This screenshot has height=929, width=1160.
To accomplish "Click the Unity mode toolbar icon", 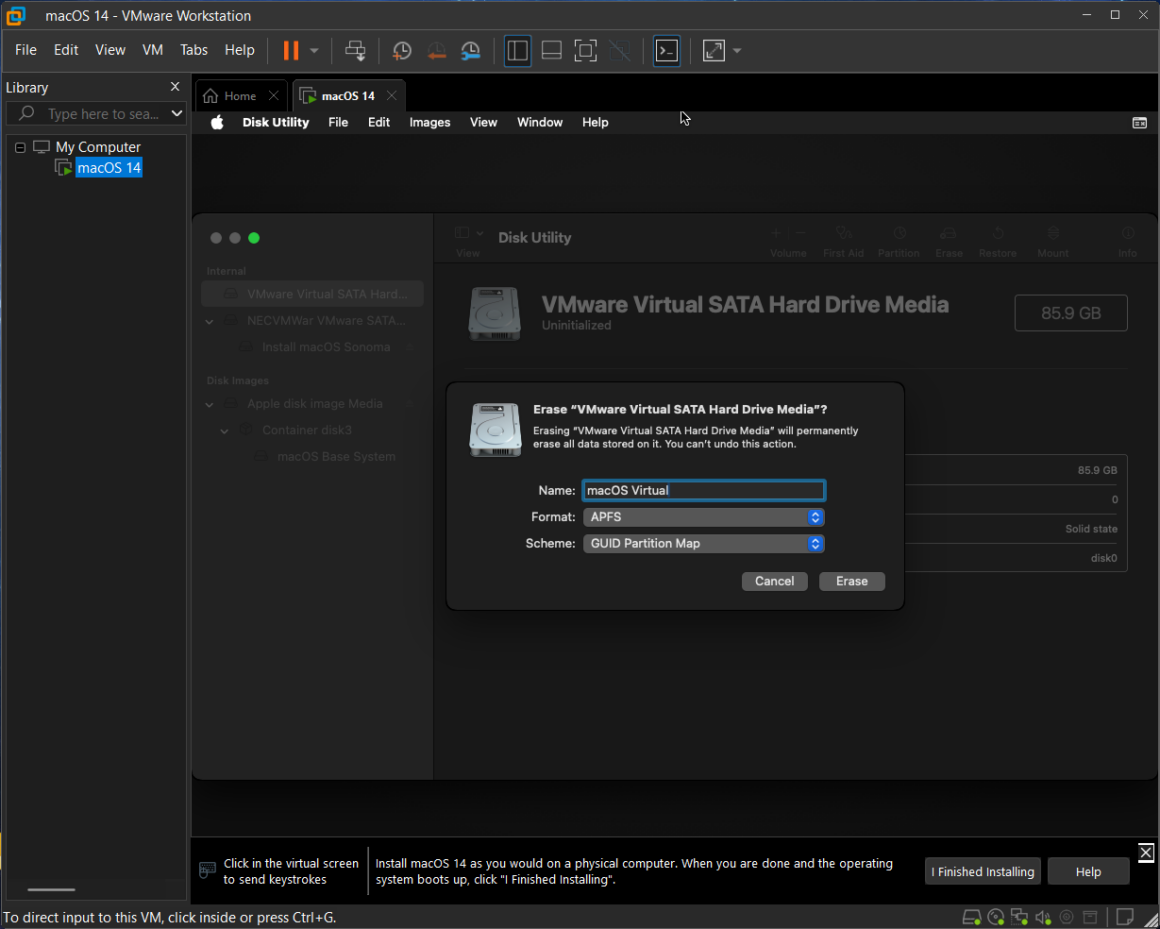I will click(619, 50).
